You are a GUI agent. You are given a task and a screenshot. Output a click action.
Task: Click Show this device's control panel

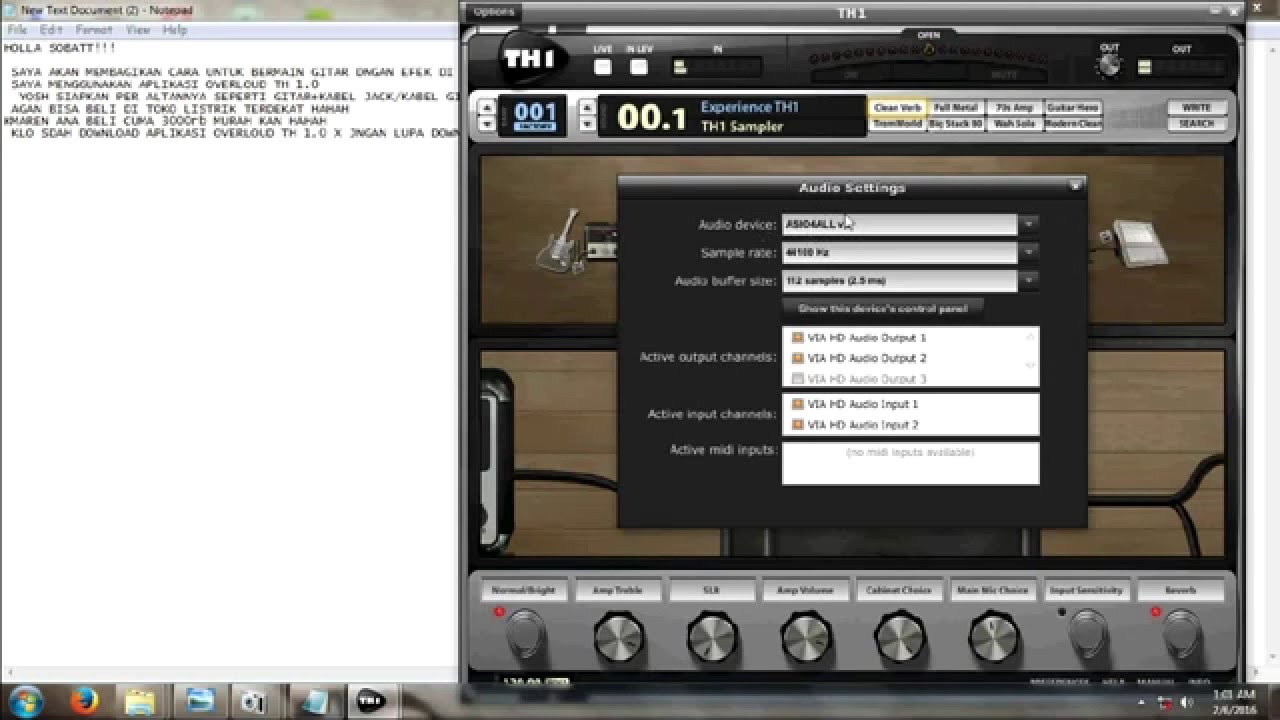click(883, 309)
